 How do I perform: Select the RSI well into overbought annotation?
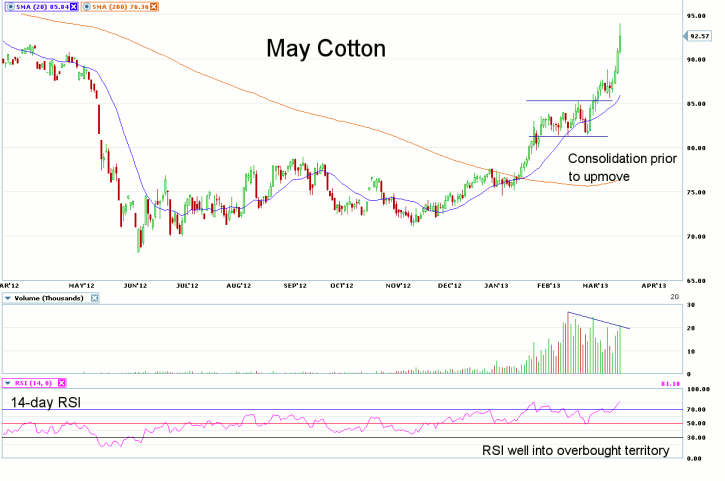[574, 451]
